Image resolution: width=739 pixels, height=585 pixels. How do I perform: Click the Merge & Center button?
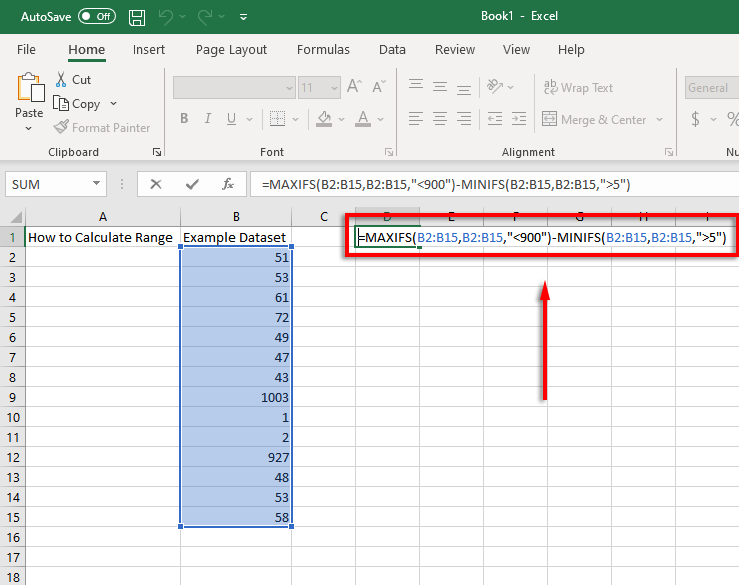click(593, 120)
